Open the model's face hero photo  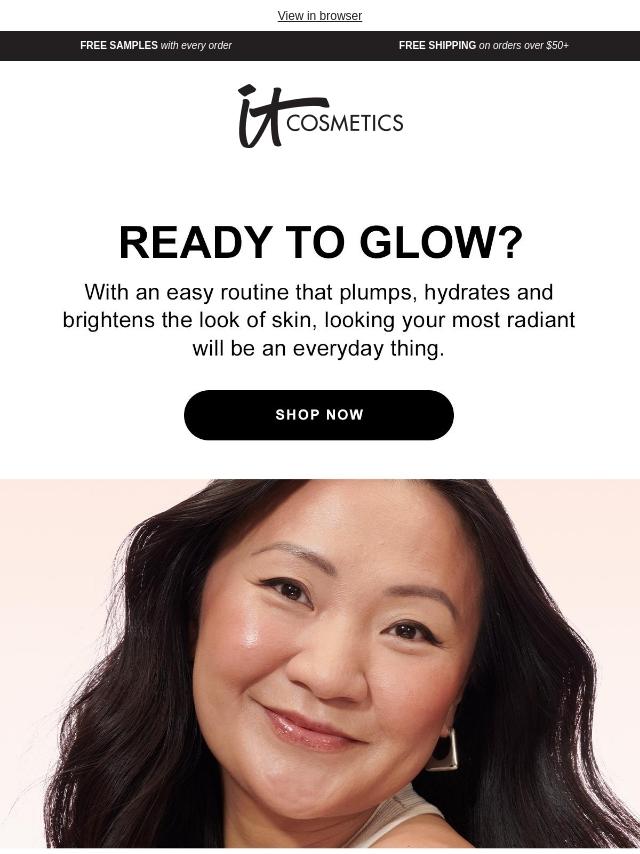click(320, 663)
